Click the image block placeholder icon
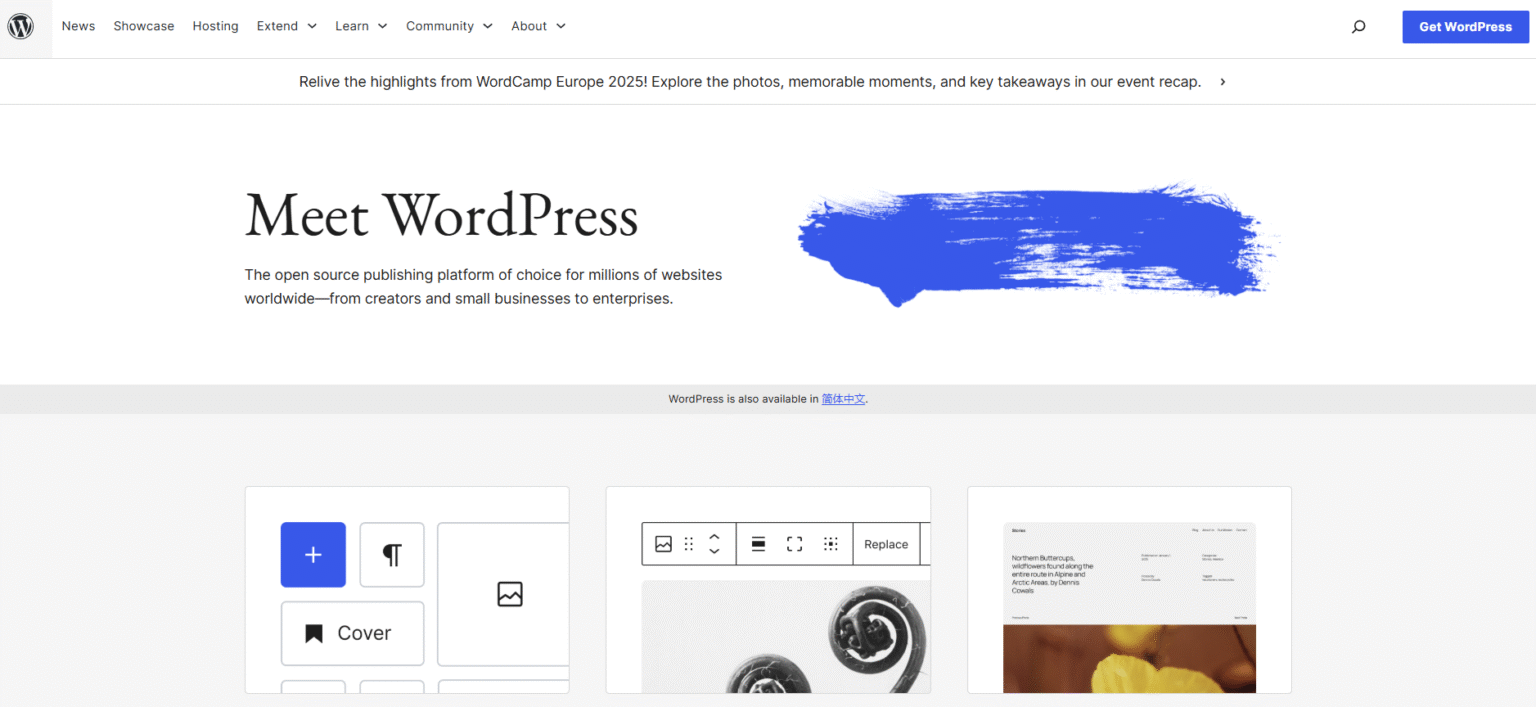Image resolution: width=1536 pixels, height=707 pixels. [510, 594]
